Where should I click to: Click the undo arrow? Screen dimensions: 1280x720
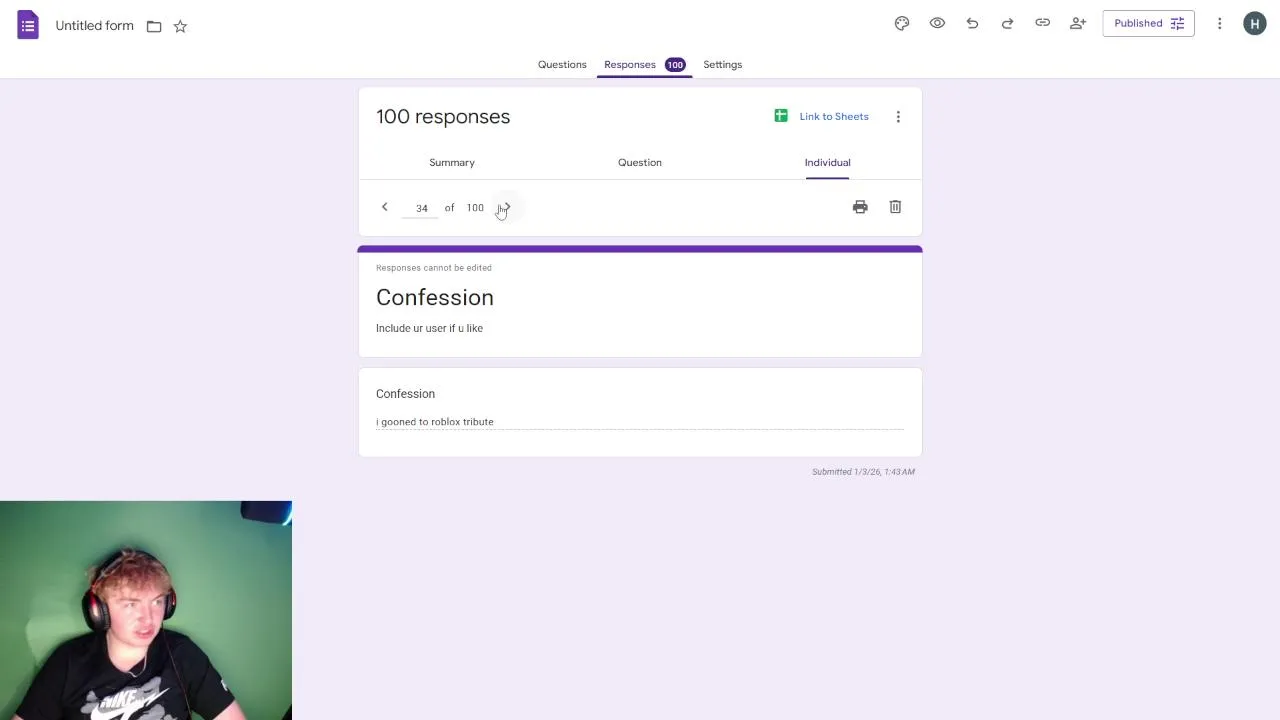point(972,23)
